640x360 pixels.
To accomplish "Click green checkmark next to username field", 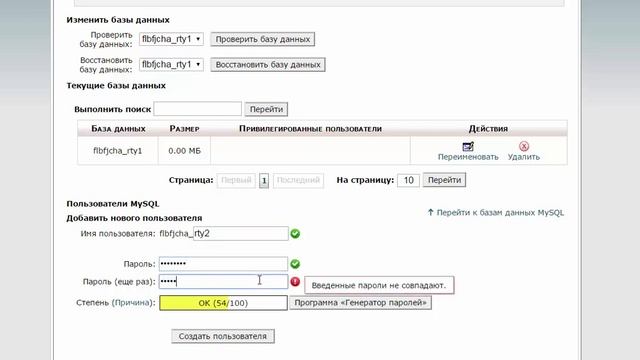I will coord(295,234).
